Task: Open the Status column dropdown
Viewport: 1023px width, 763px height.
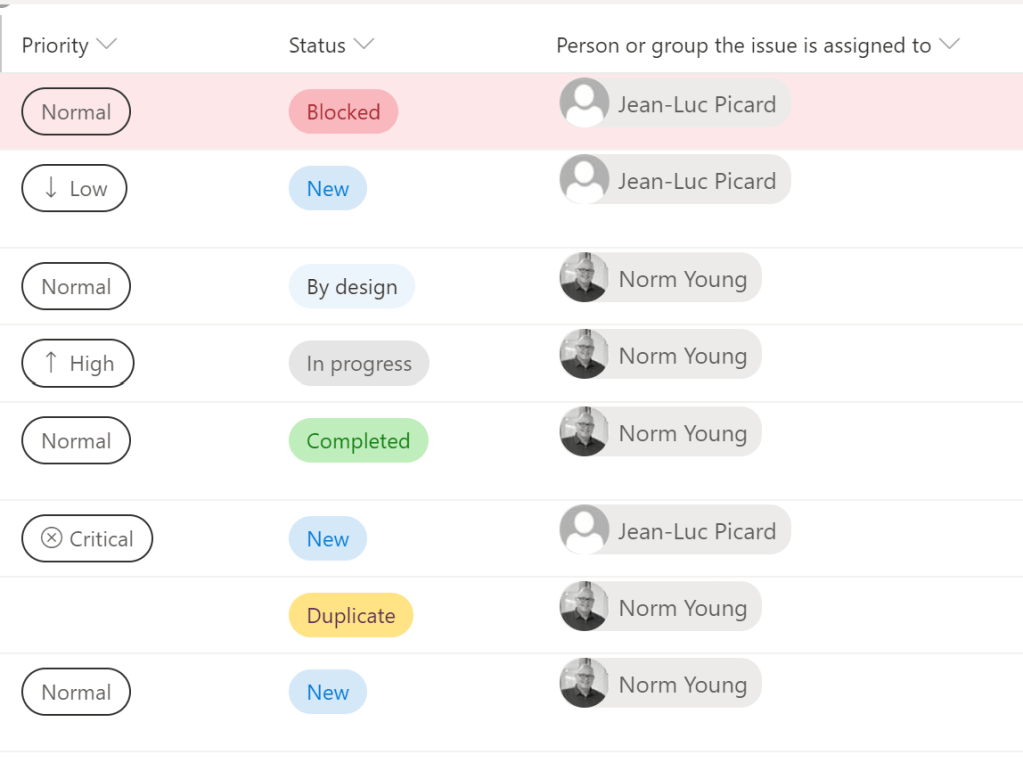Action: click(x=364, y=44)
